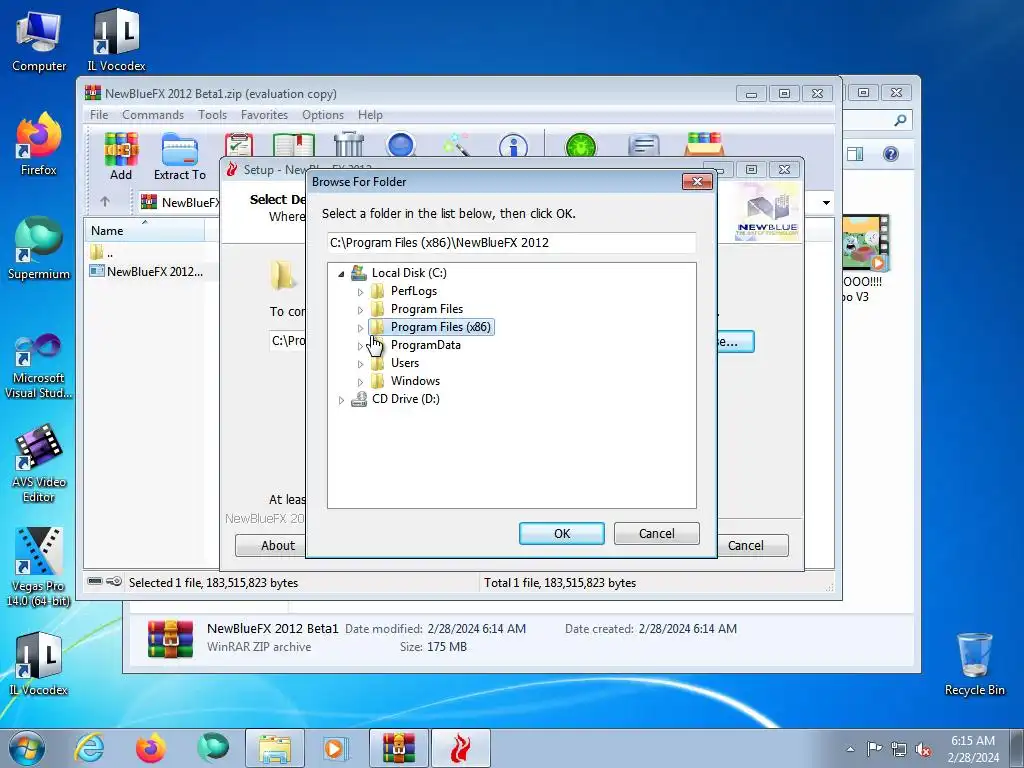Expand the Windows folder arrow
The image size is (1024, 768).
tap(360, 381)
